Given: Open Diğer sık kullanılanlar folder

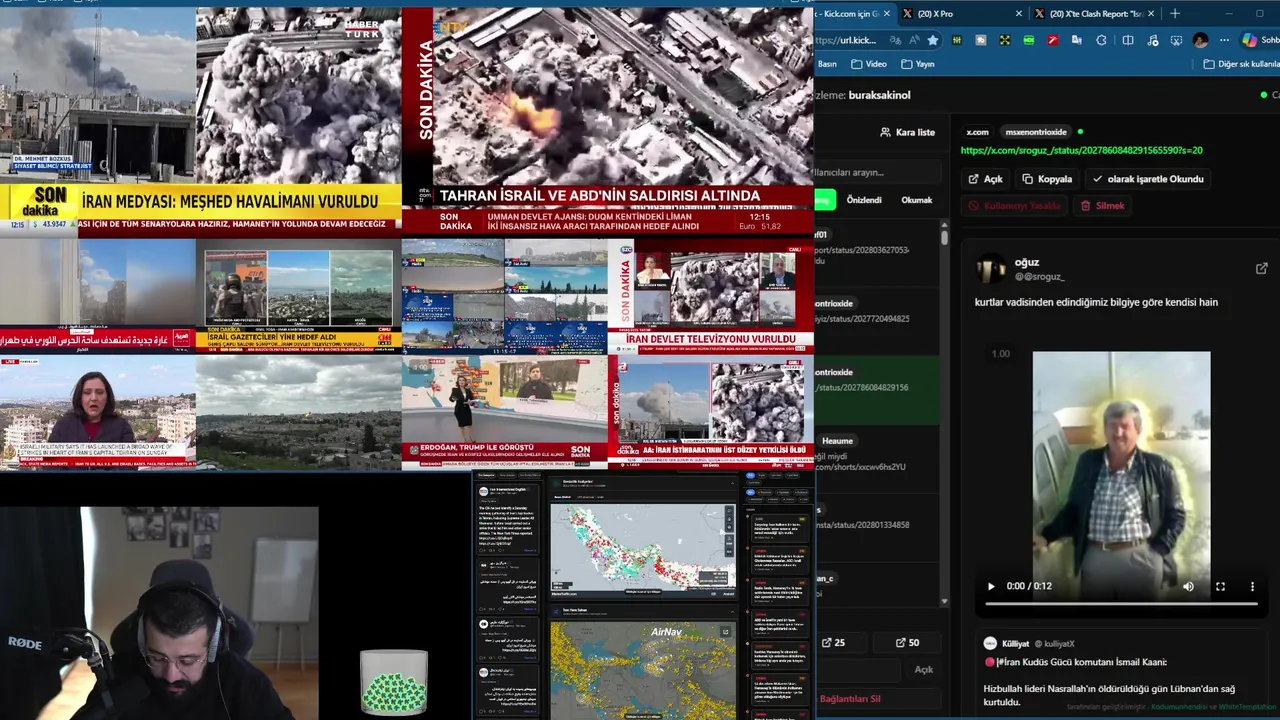Looking at the screenshot, I should tap(1241, 64).
